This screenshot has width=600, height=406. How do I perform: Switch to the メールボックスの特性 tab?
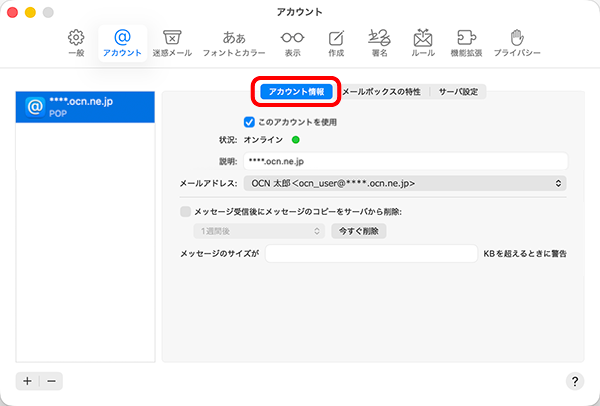(x=381, y=91)
